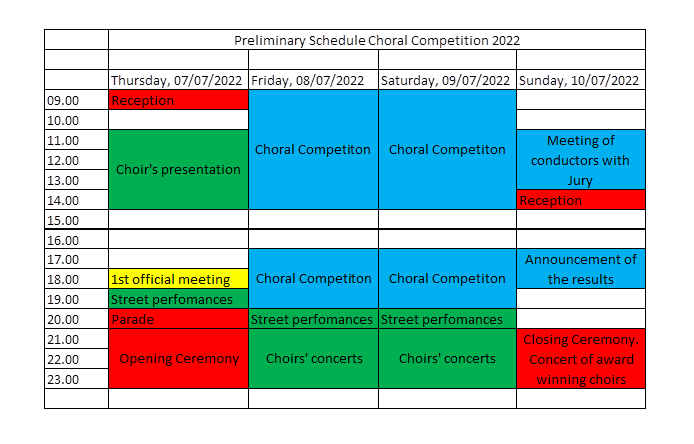This screenshot has width=694, height=444.
Task: Click the 09.00 time row label
Action: tap(76, 100)
